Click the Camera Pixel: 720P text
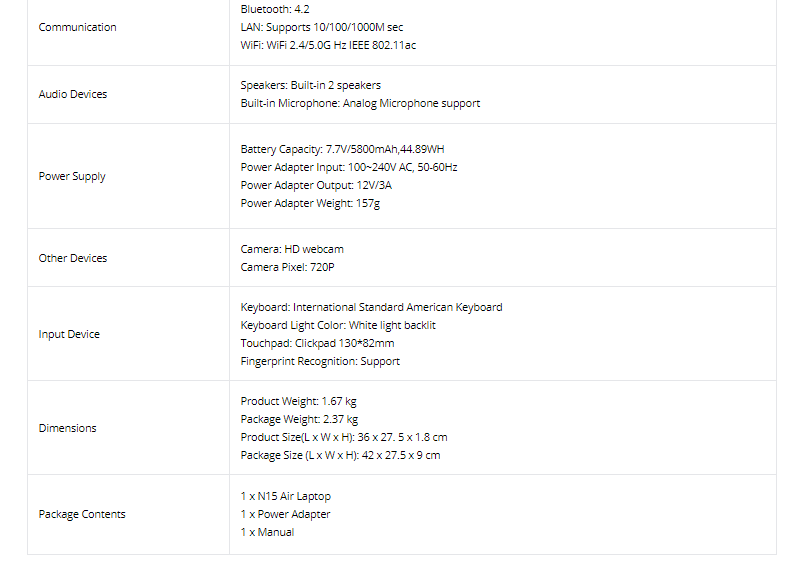The image size is (808, 566). [288, 268]
